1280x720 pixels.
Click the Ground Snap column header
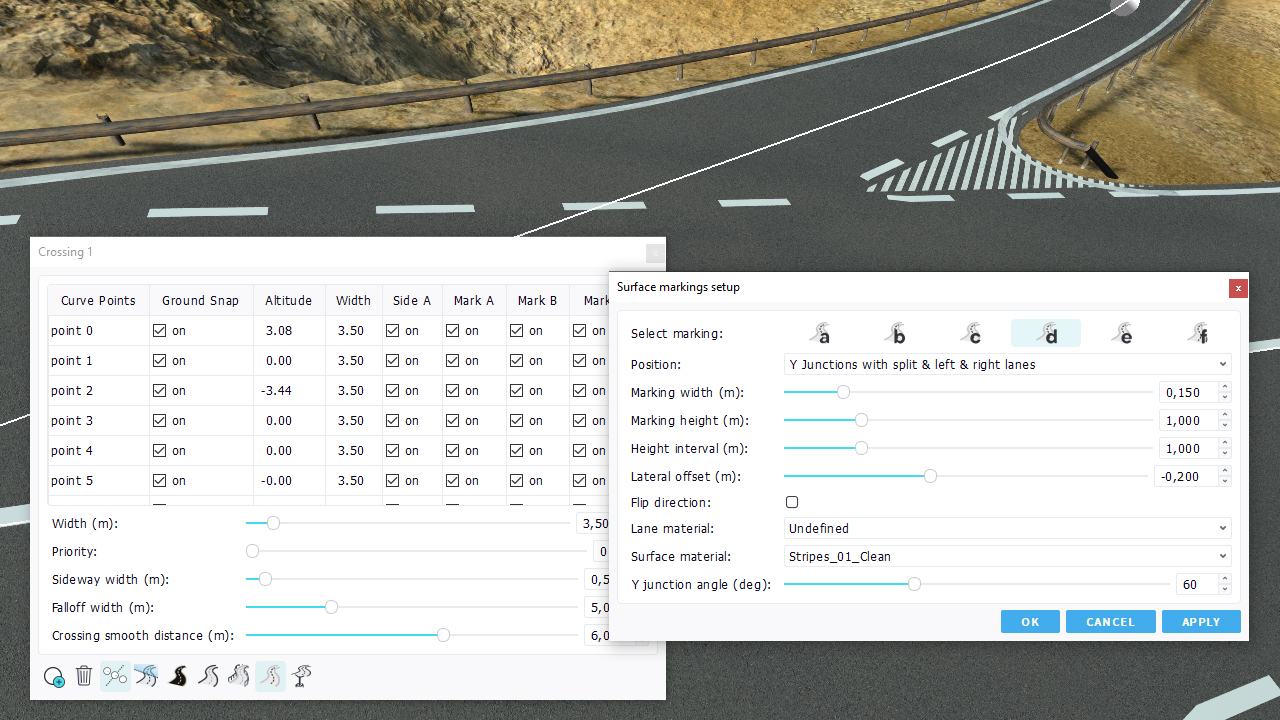point(200,300)
